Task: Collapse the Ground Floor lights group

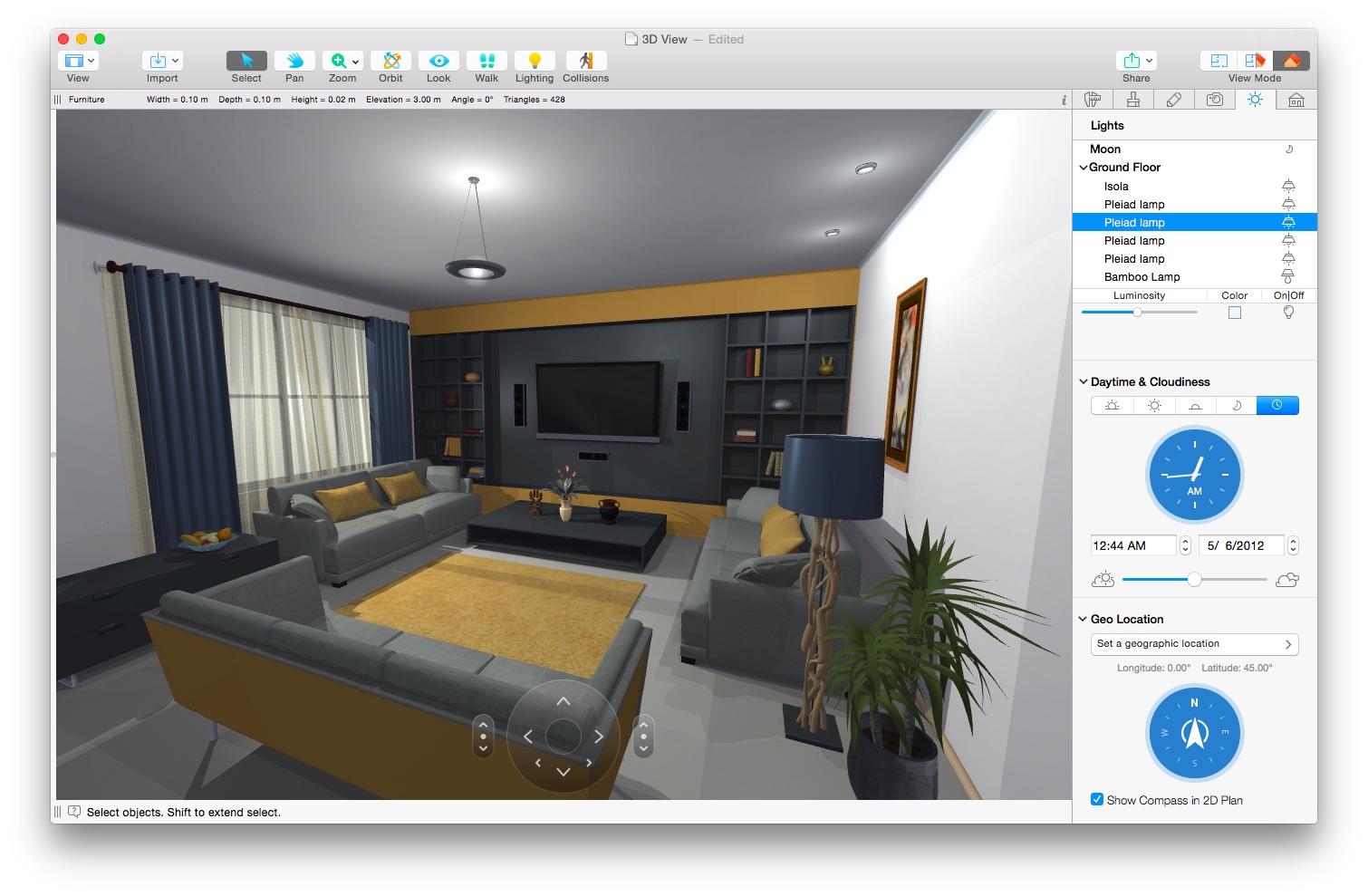Action: tap(1084, 167)
